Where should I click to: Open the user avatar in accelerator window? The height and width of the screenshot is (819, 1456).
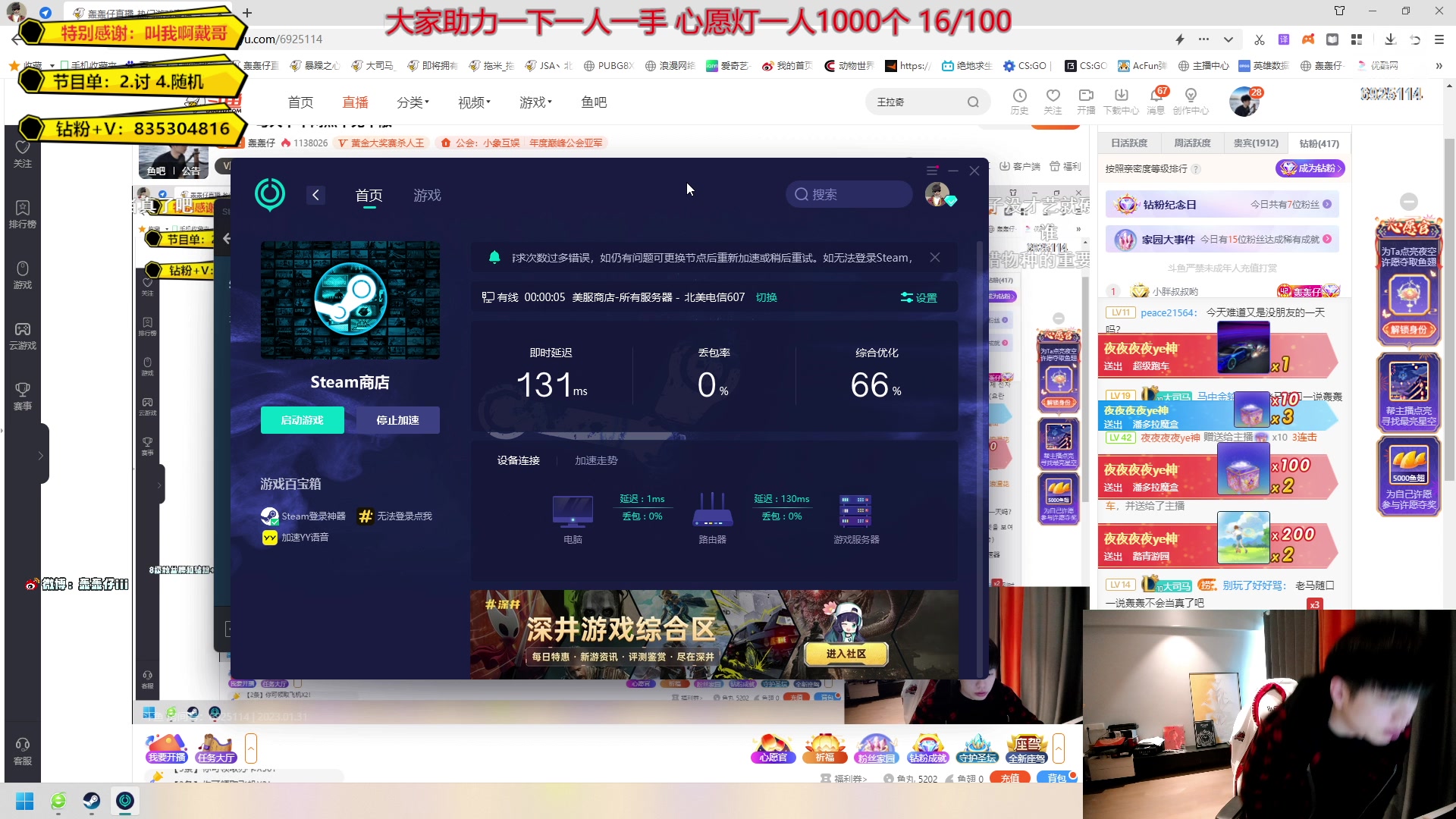click(x=938, y=194)
